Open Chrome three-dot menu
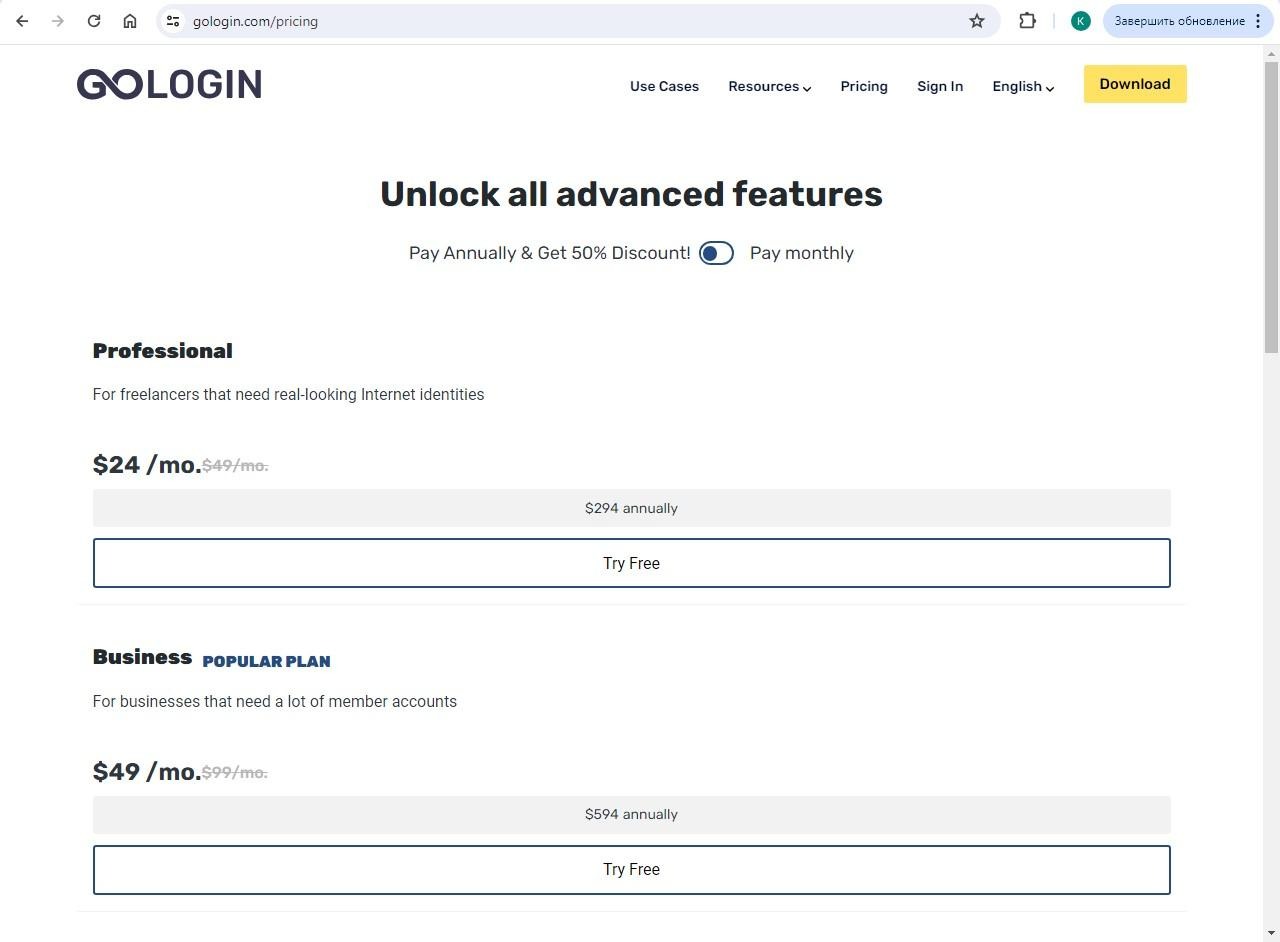Viewport: 1280px width, 942px height. click(x=1258, y=21)
